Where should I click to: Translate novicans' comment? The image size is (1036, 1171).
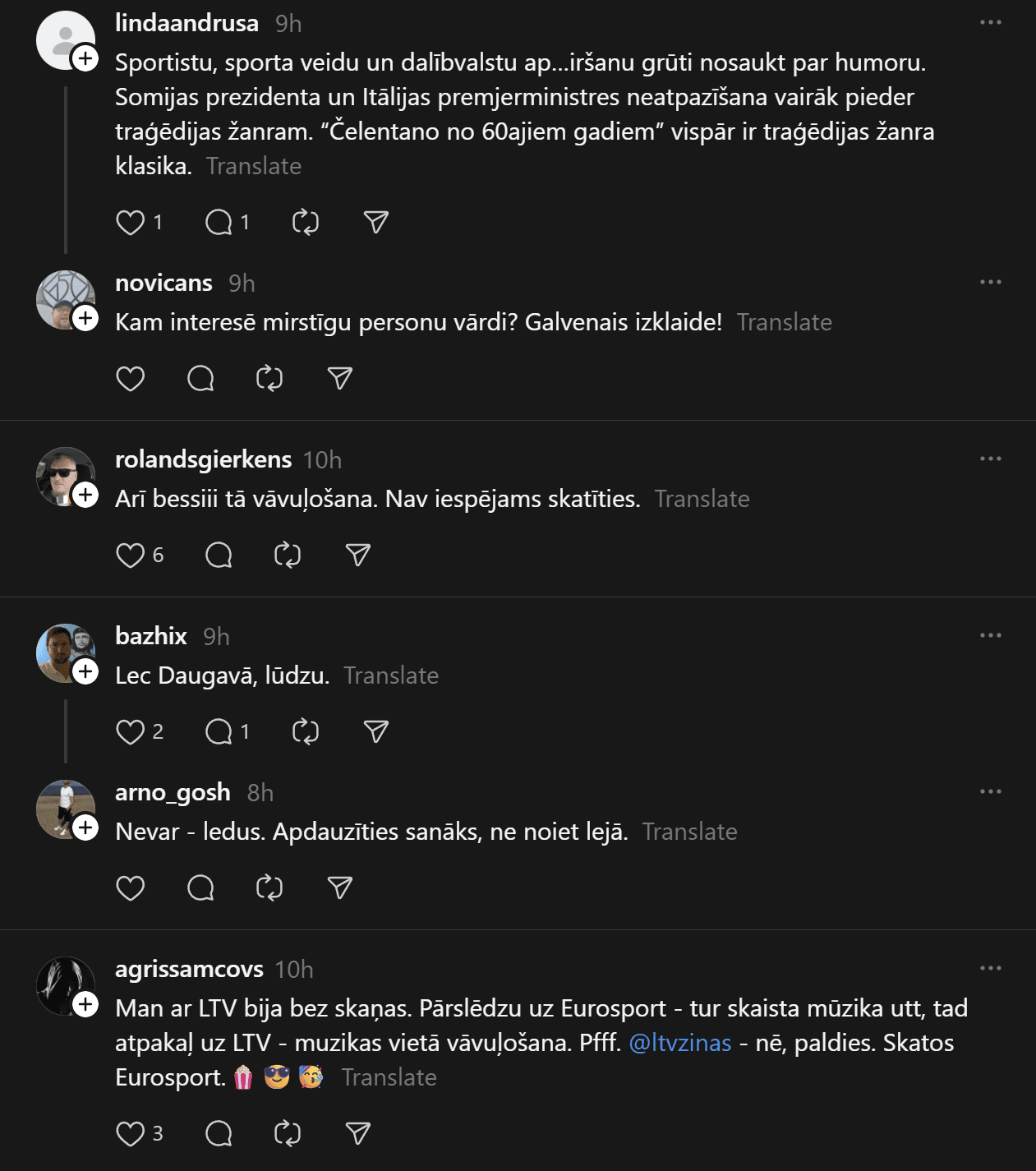tap(785, 322)
